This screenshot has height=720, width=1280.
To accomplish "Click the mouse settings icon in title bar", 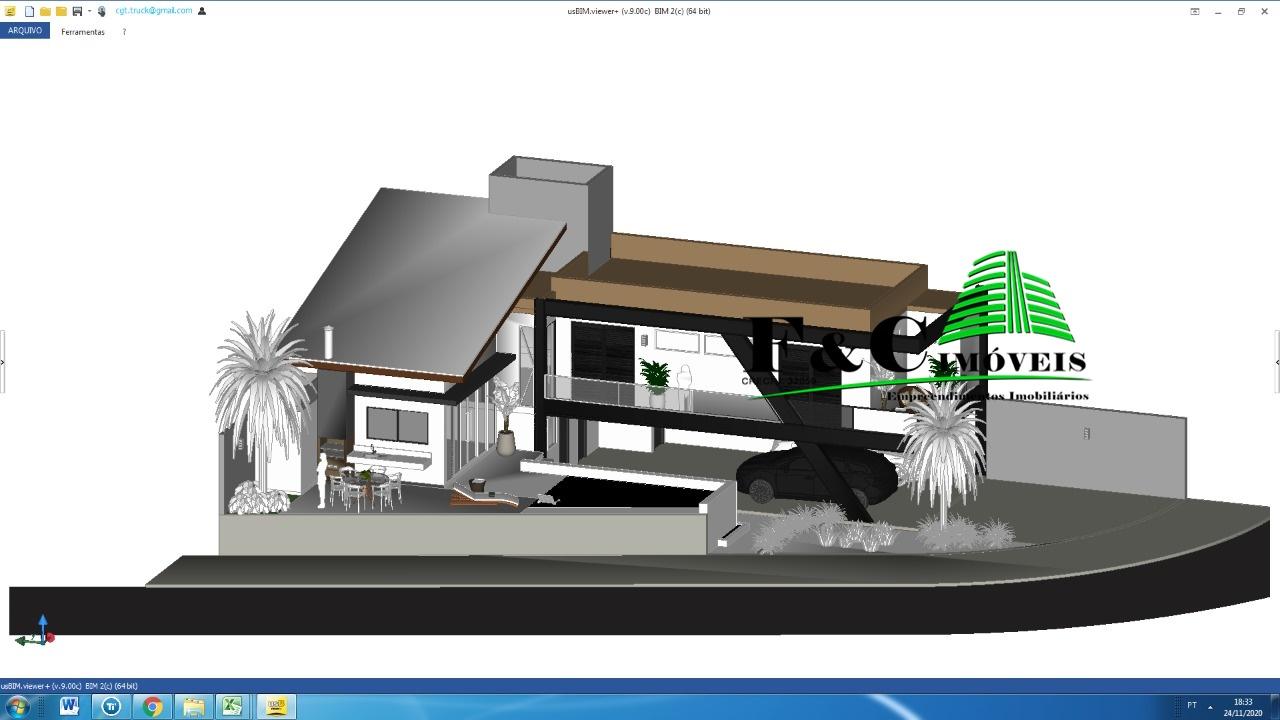I will pos(101,11).
